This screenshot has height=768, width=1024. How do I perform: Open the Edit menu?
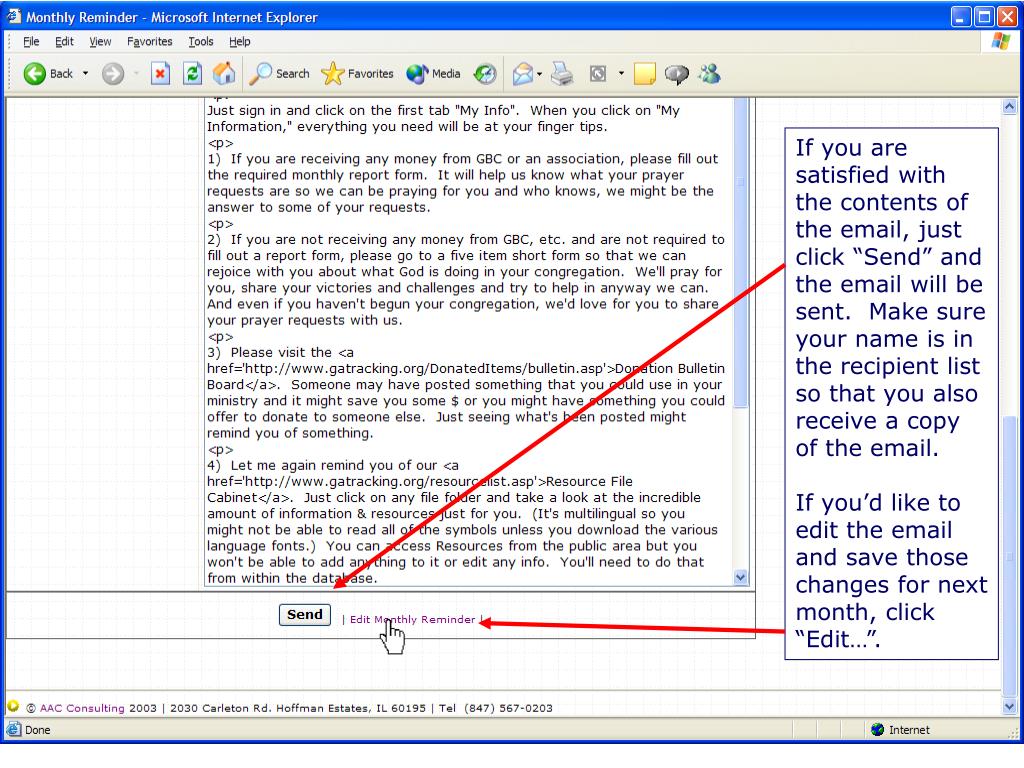click(x=64, y=41)
